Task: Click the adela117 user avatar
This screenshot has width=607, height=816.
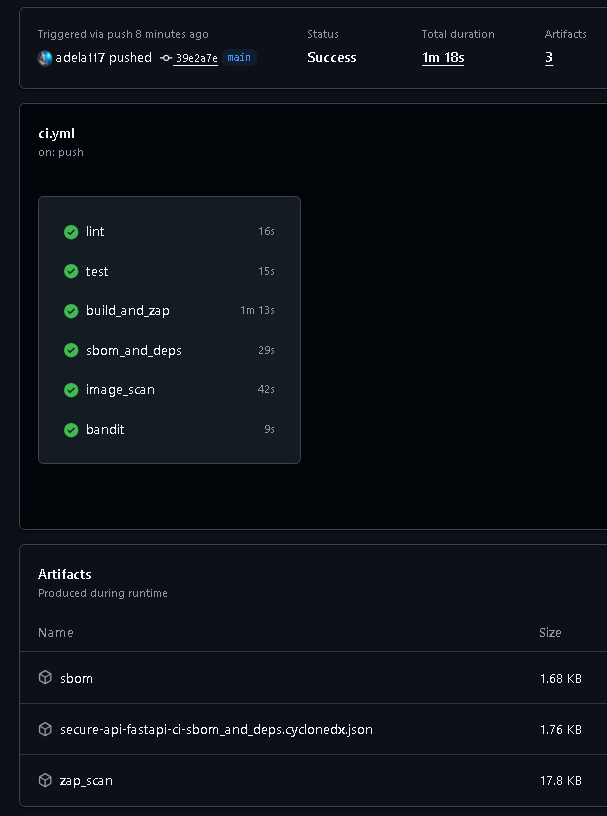Action: pos(45,58)
